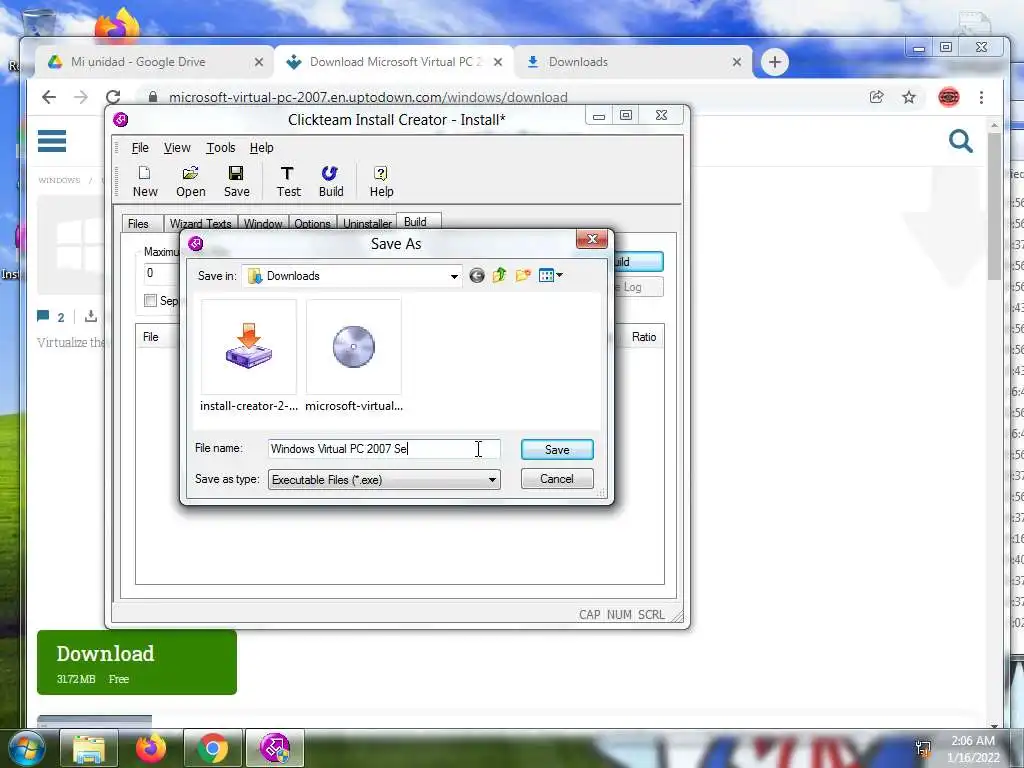Go back to last folder visited in Save As
Screen dimensions: 1024x768
477,276
